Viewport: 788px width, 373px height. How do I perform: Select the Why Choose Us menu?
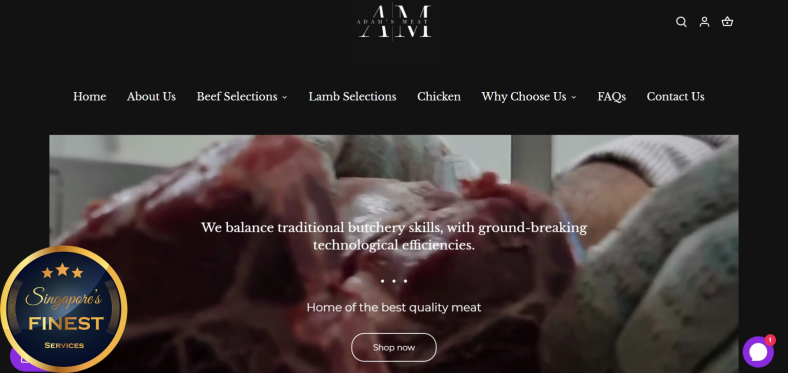click(x=524, y=97)
